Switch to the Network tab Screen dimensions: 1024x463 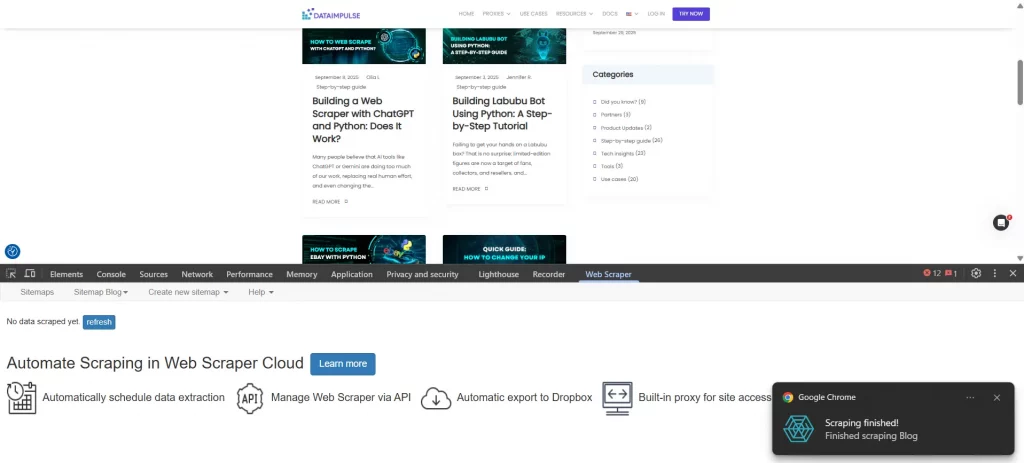pyautogui.click(x=197, y=274)
